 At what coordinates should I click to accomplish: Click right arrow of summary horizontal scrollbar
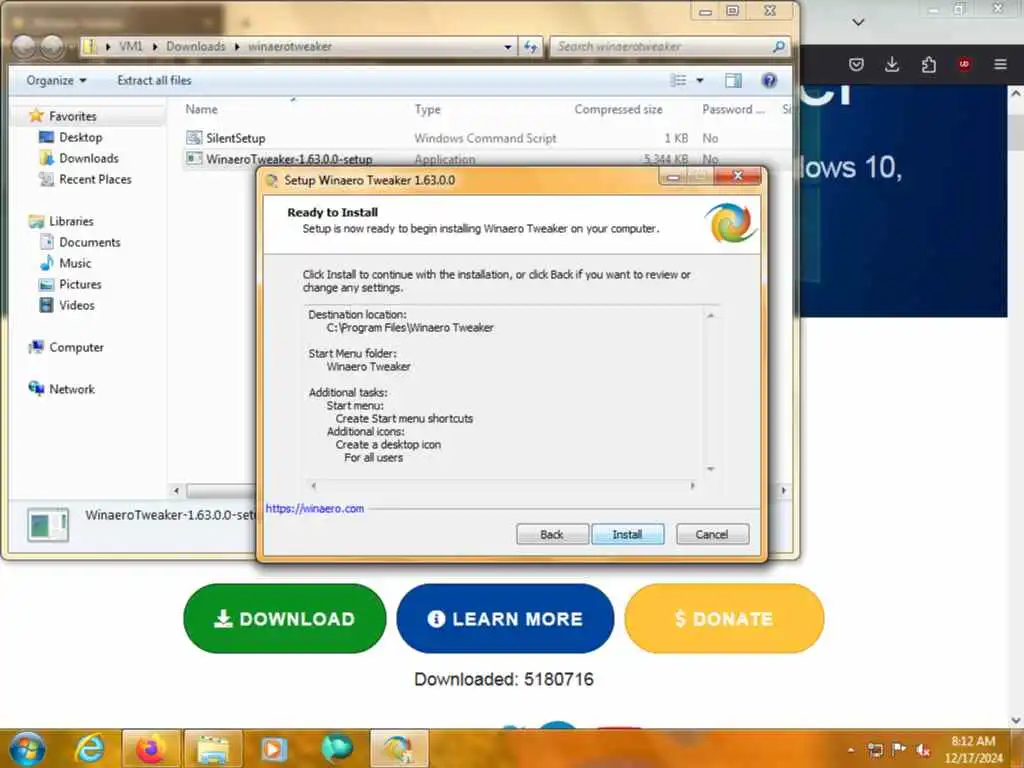(693, 486)
